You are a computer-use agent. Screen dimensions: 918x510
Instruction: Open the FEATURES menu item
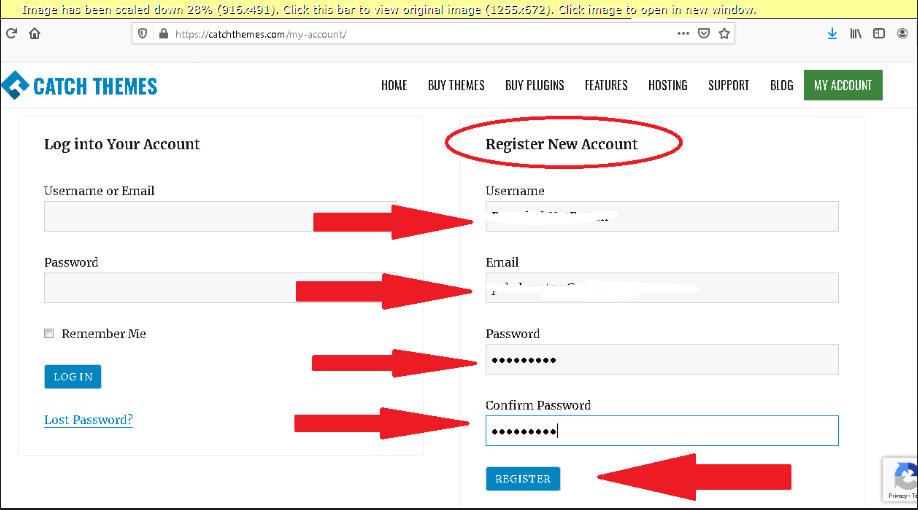606,85
